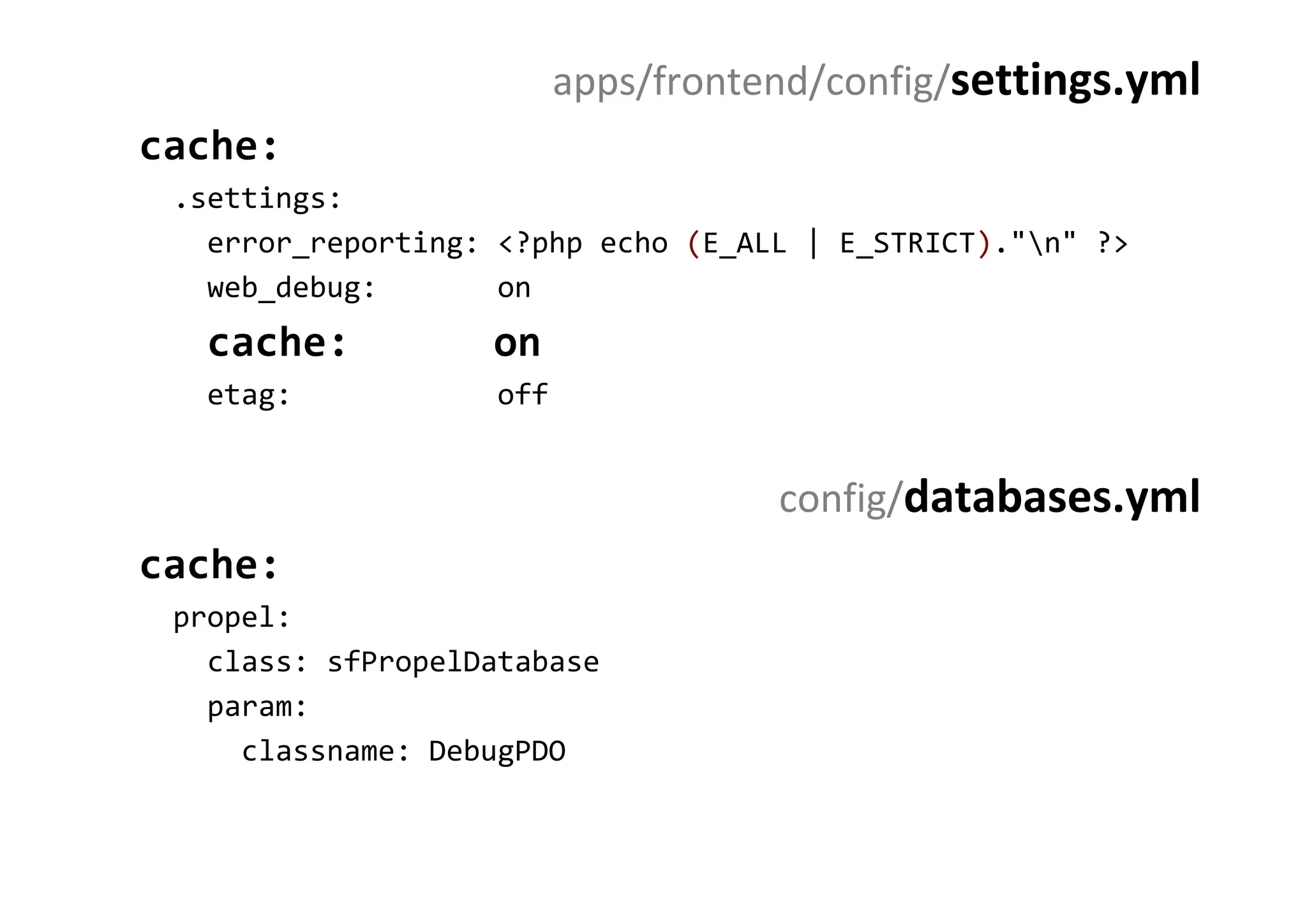
Task: Click the closing ?> PHP tag
Action: point(1112,244)
